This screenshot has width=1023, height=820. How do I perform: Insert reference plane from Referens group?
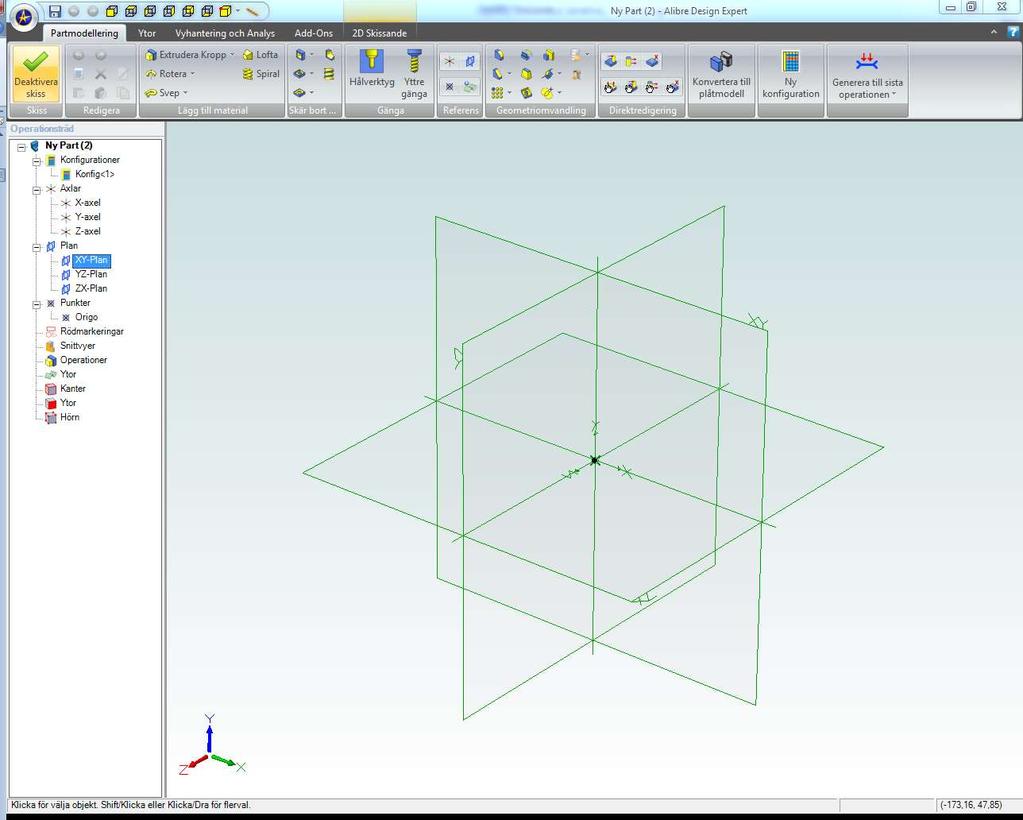coord(470,61)
